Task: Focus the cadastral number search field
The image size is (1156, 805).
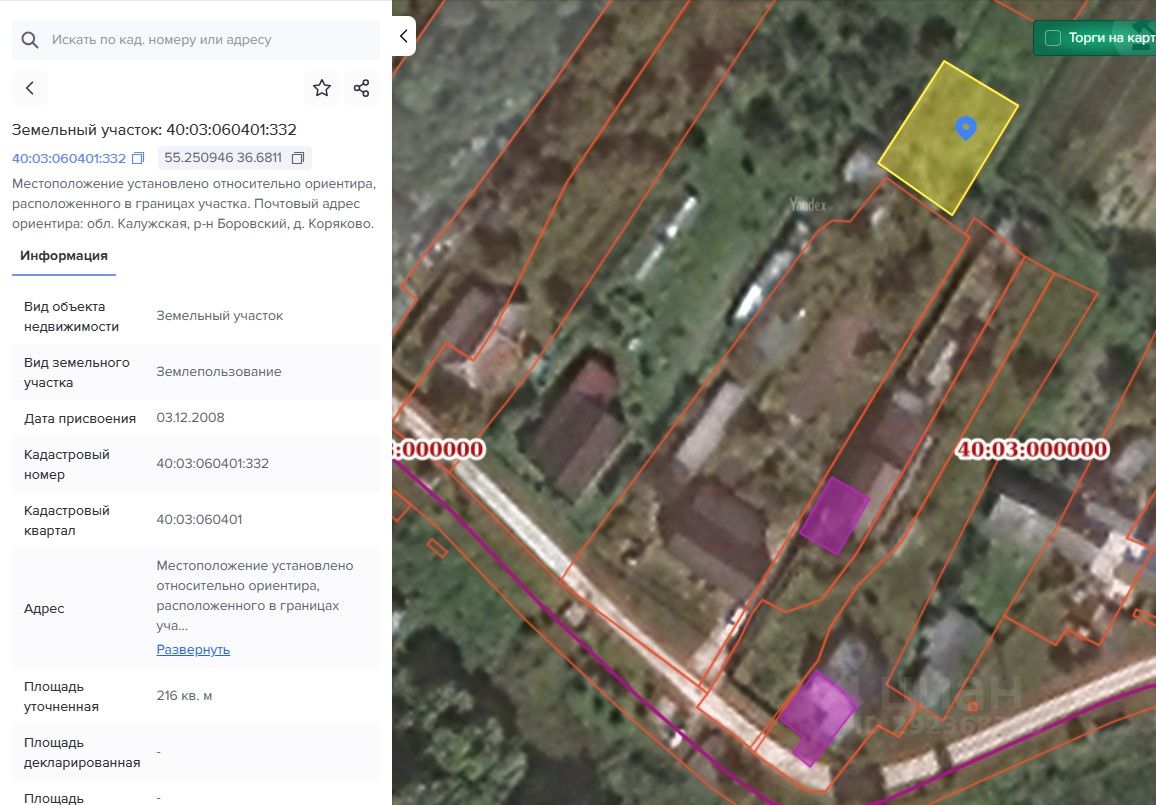Action: click(196, 40)
